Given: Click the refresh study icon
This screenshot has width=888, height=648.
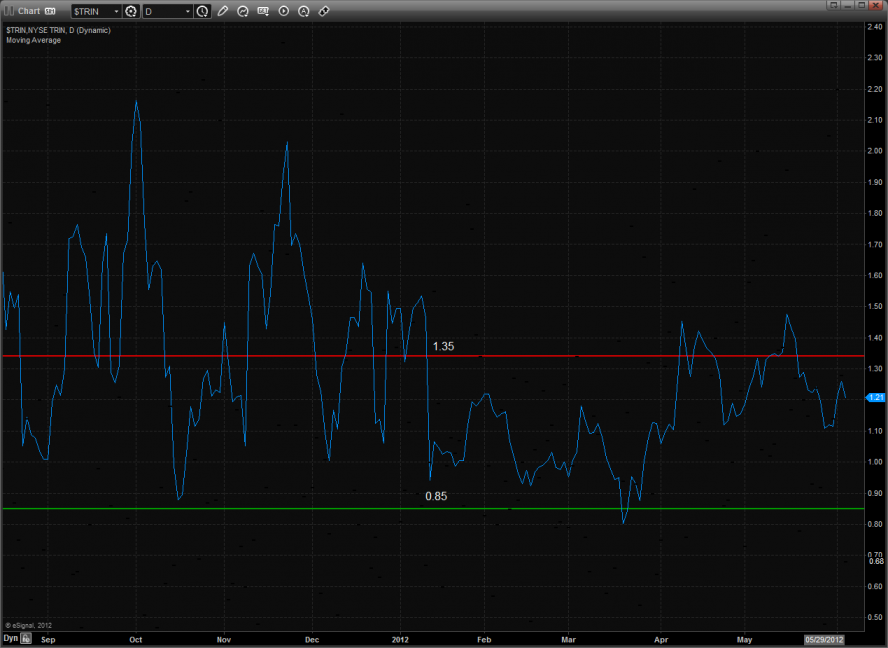Looking at the screenshot, I should click(x=243, y=11).
